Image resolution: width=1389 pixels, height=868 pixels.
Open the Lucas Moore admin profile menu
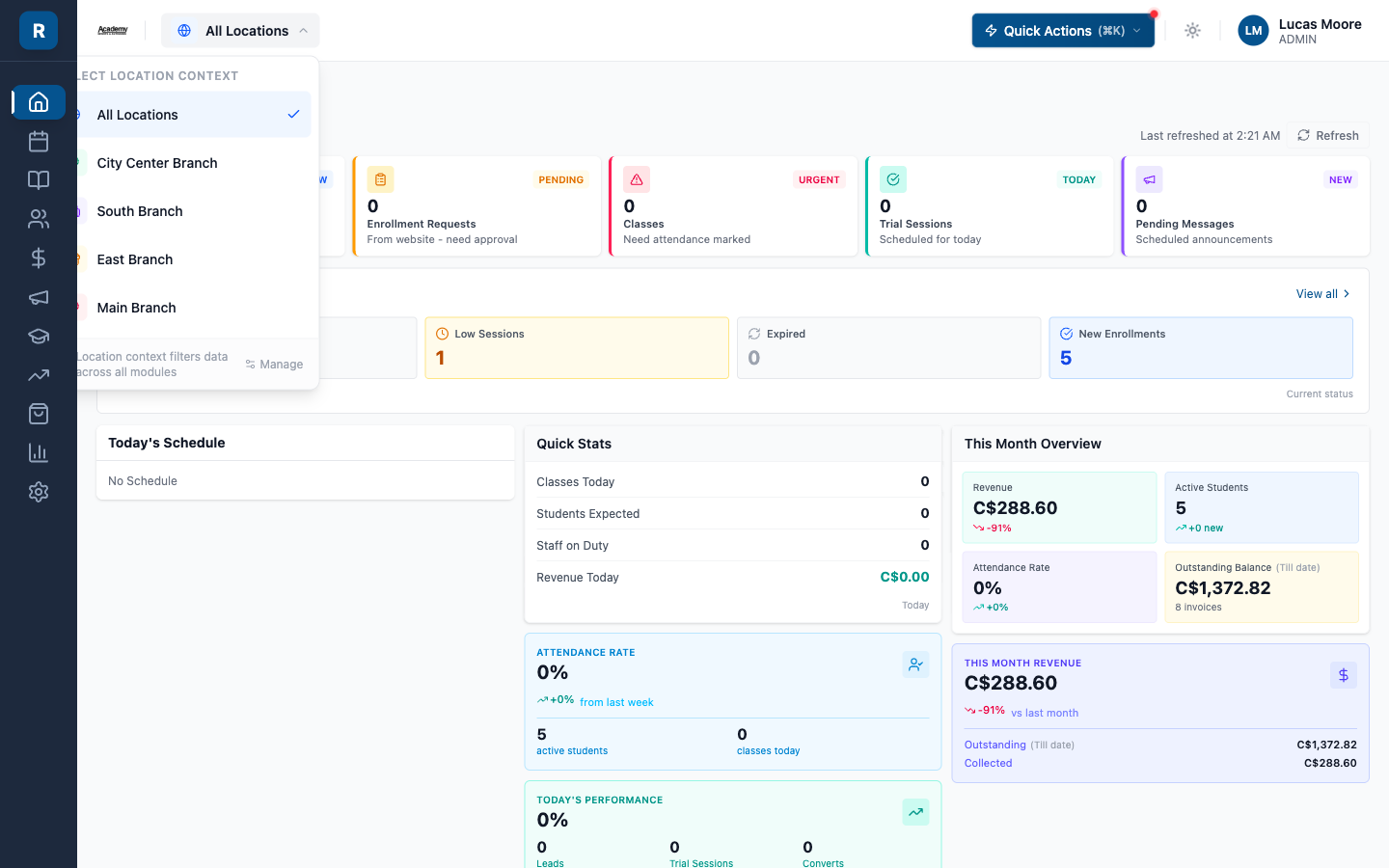click(1299, 31)
